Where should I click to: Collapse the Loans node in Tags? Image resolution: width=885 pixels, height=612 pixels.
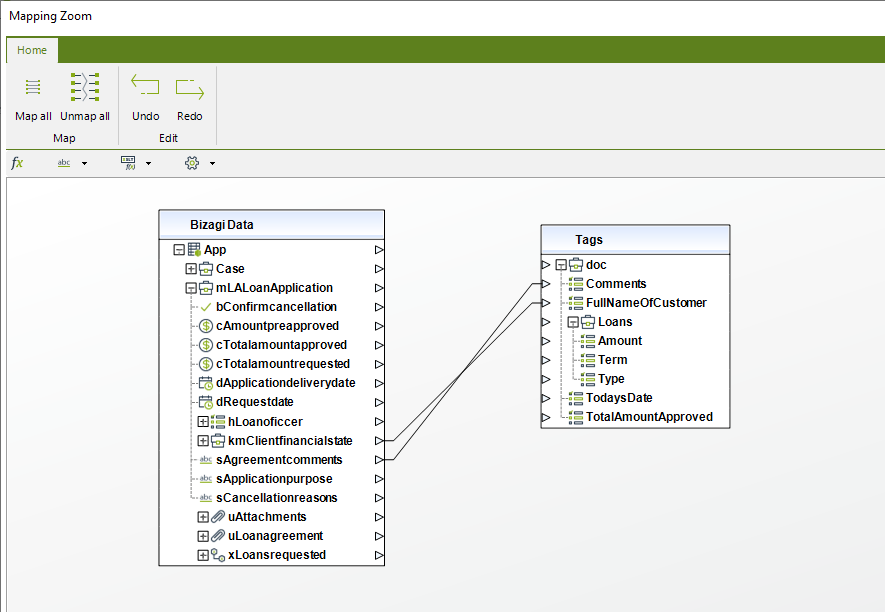pyautogui.click(x=573, y=322)
